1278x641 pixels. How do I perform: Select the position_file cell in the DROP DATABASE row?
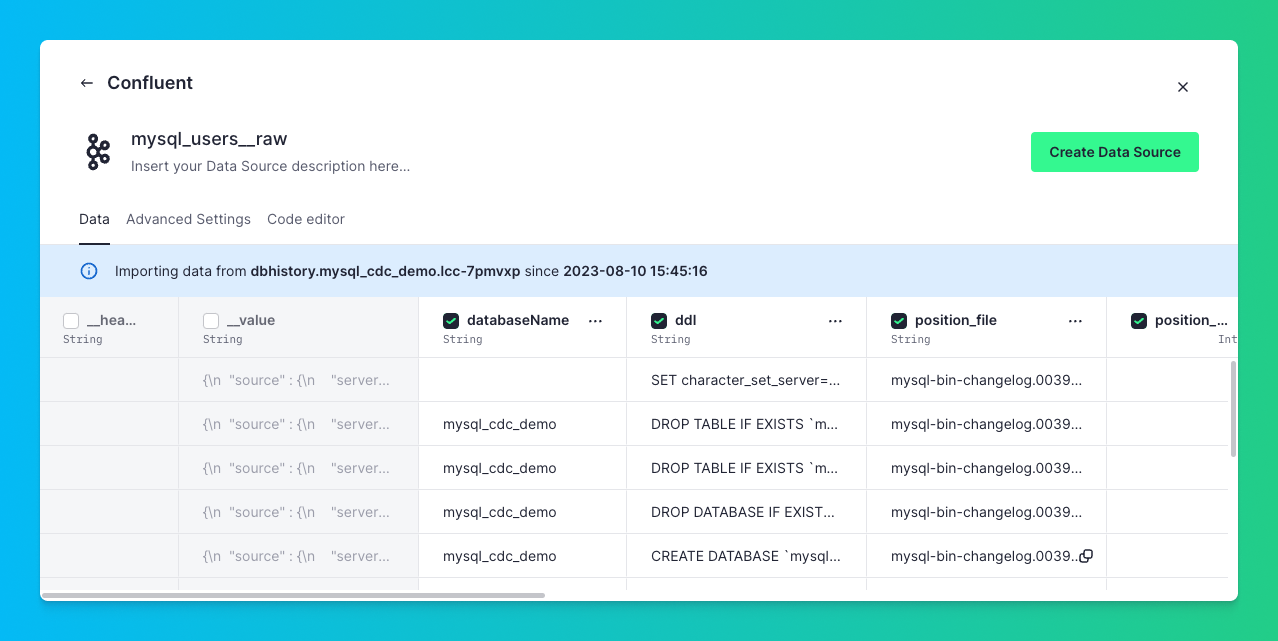tap(986, 512)
